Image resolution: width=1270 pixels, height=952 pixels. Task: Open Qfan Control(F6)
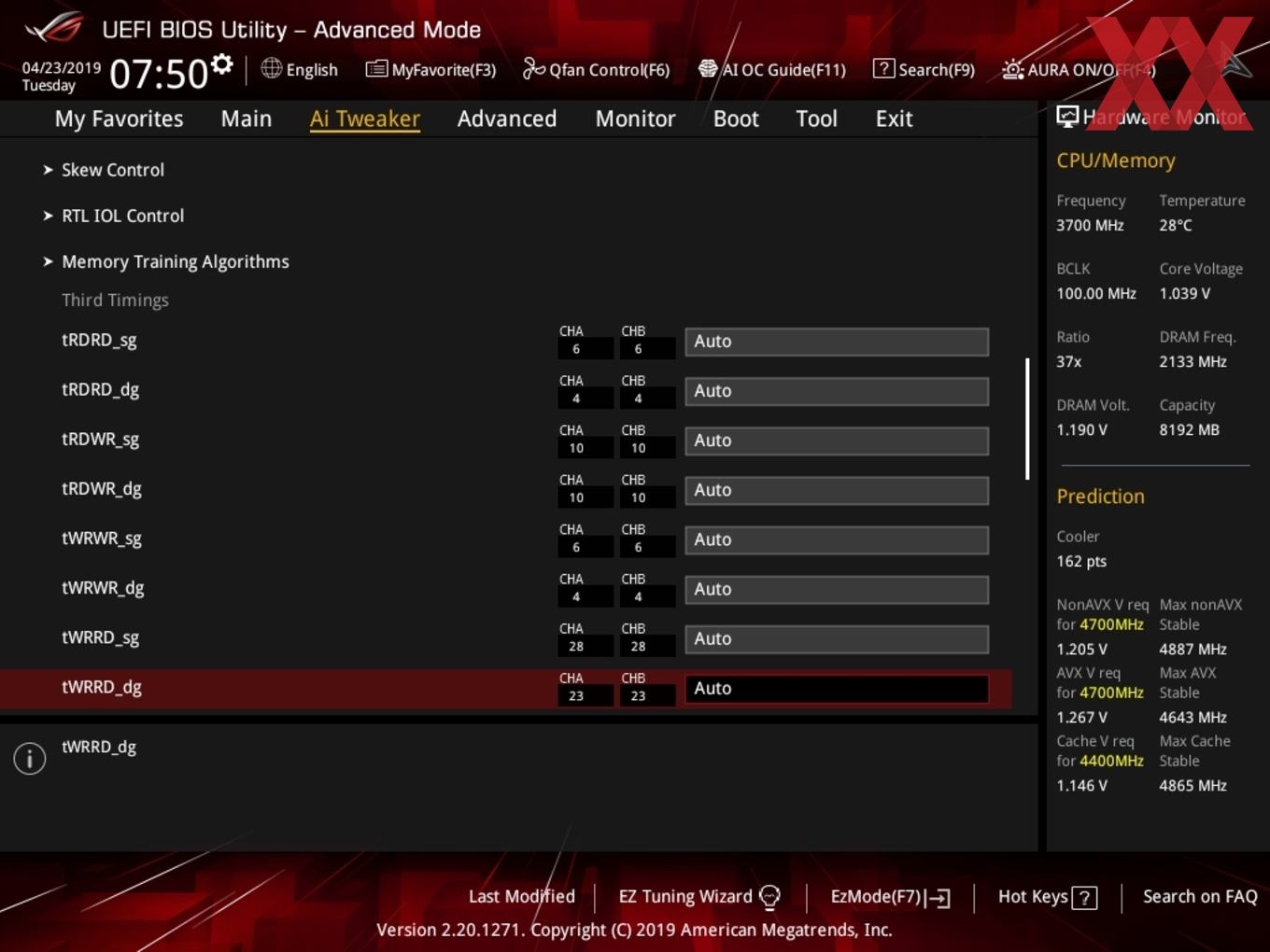pos(609,70)
